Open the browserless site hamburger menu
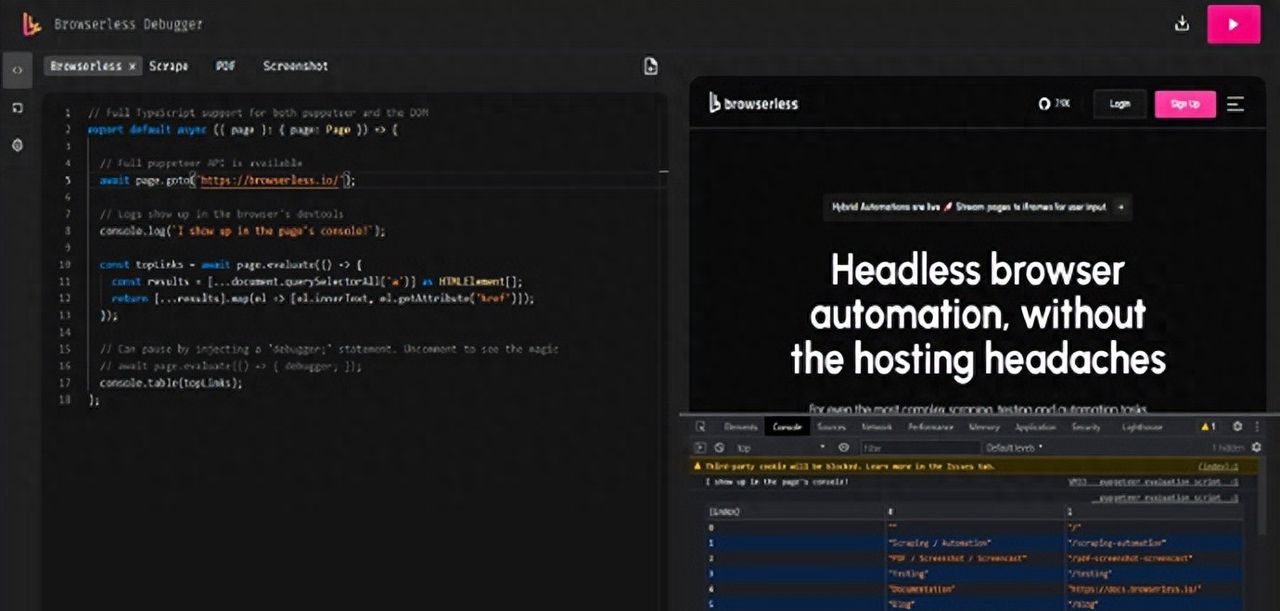Screen dimensions: 1280x611 [1236, 104]
